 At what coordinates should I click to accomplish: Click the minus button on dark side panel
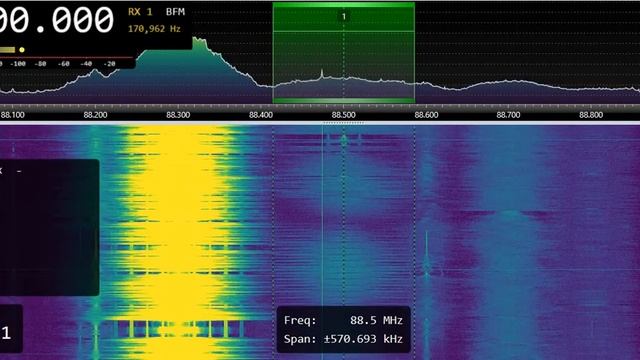pos(19,171)
